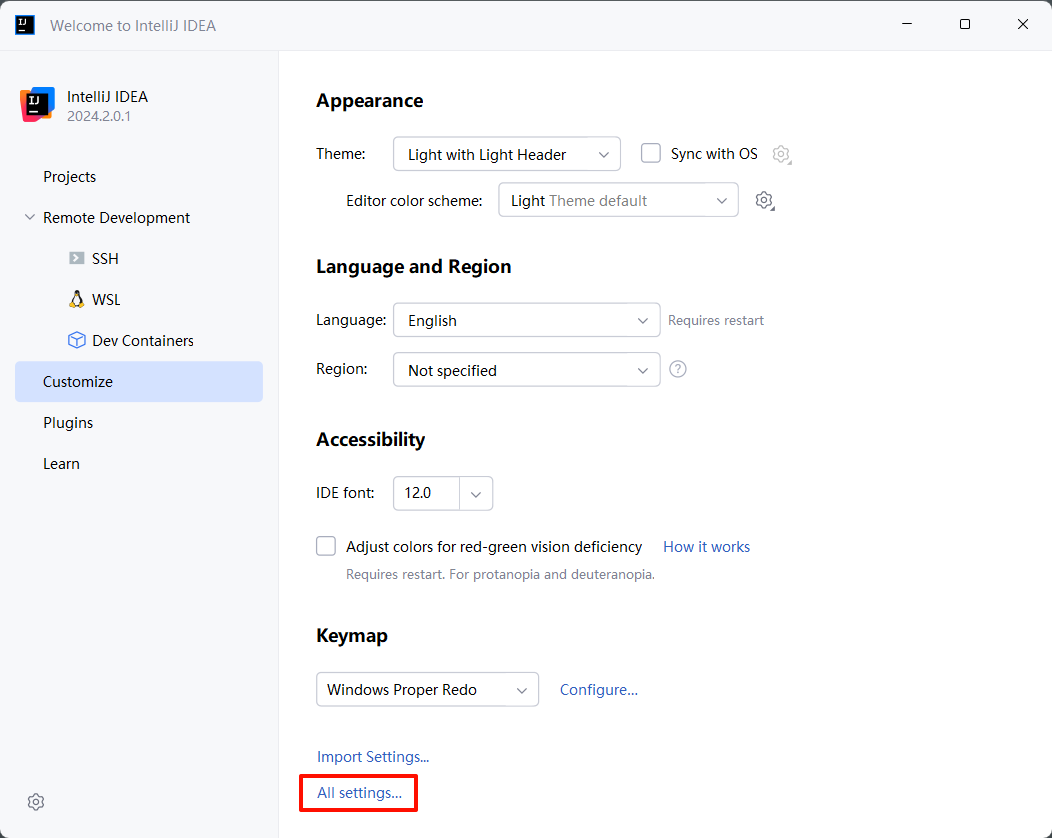Open the All settings... link

(x=360, y=792)
